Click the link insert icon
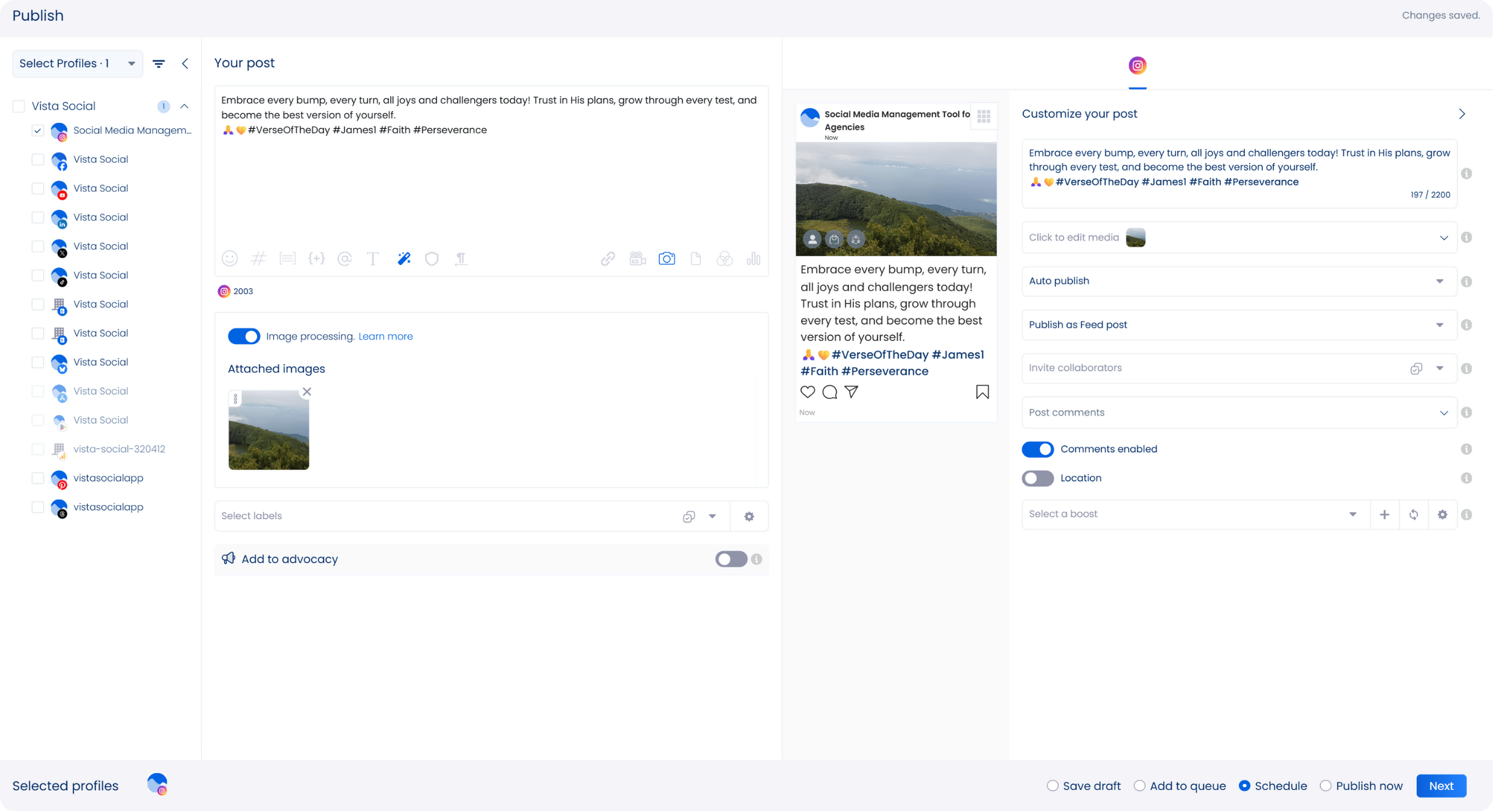This screenshot has width=1494, height=812. pos(607,259)
